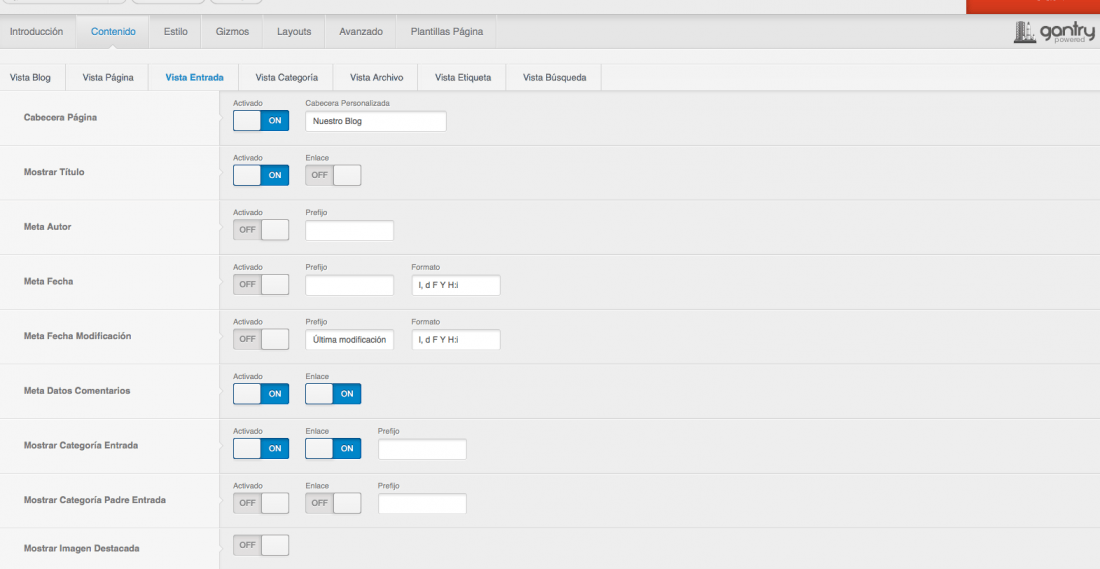The image size is (1100, 569).
Task: Click the Meta Autor Prefijo field
Action: click(x=349, y=230)
